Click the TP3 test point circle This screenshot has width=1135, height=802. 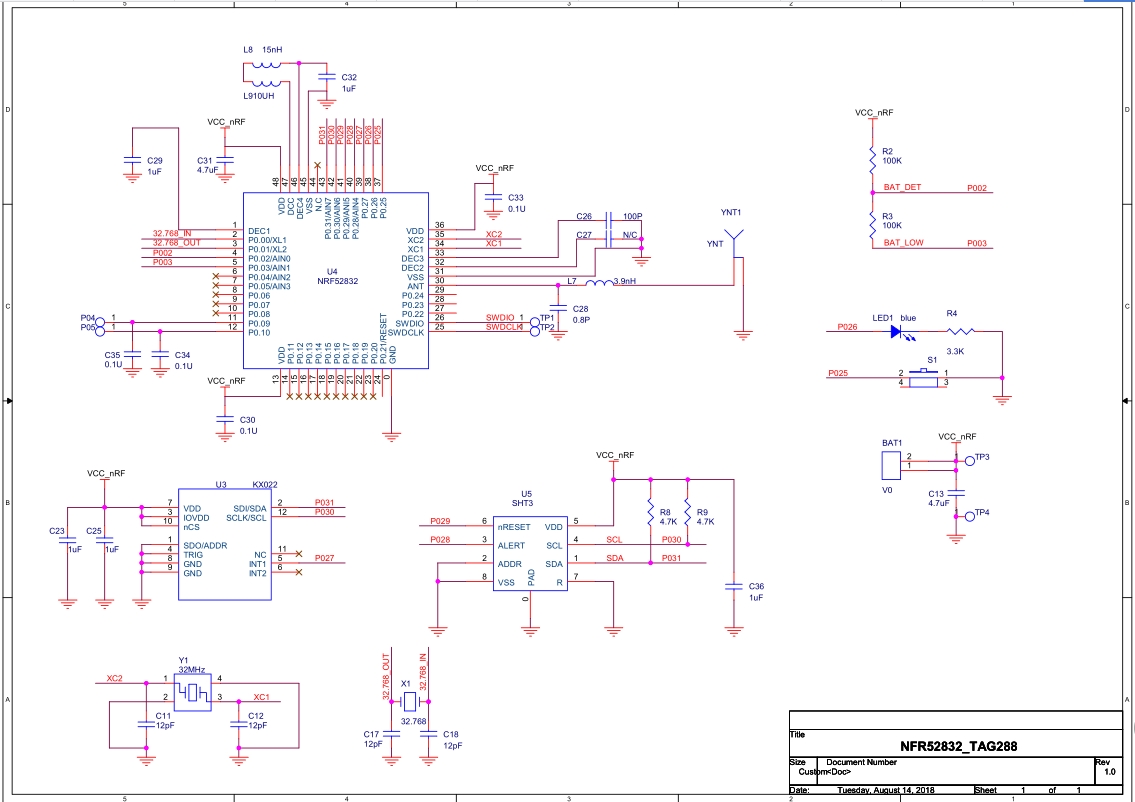click(970, 460)
